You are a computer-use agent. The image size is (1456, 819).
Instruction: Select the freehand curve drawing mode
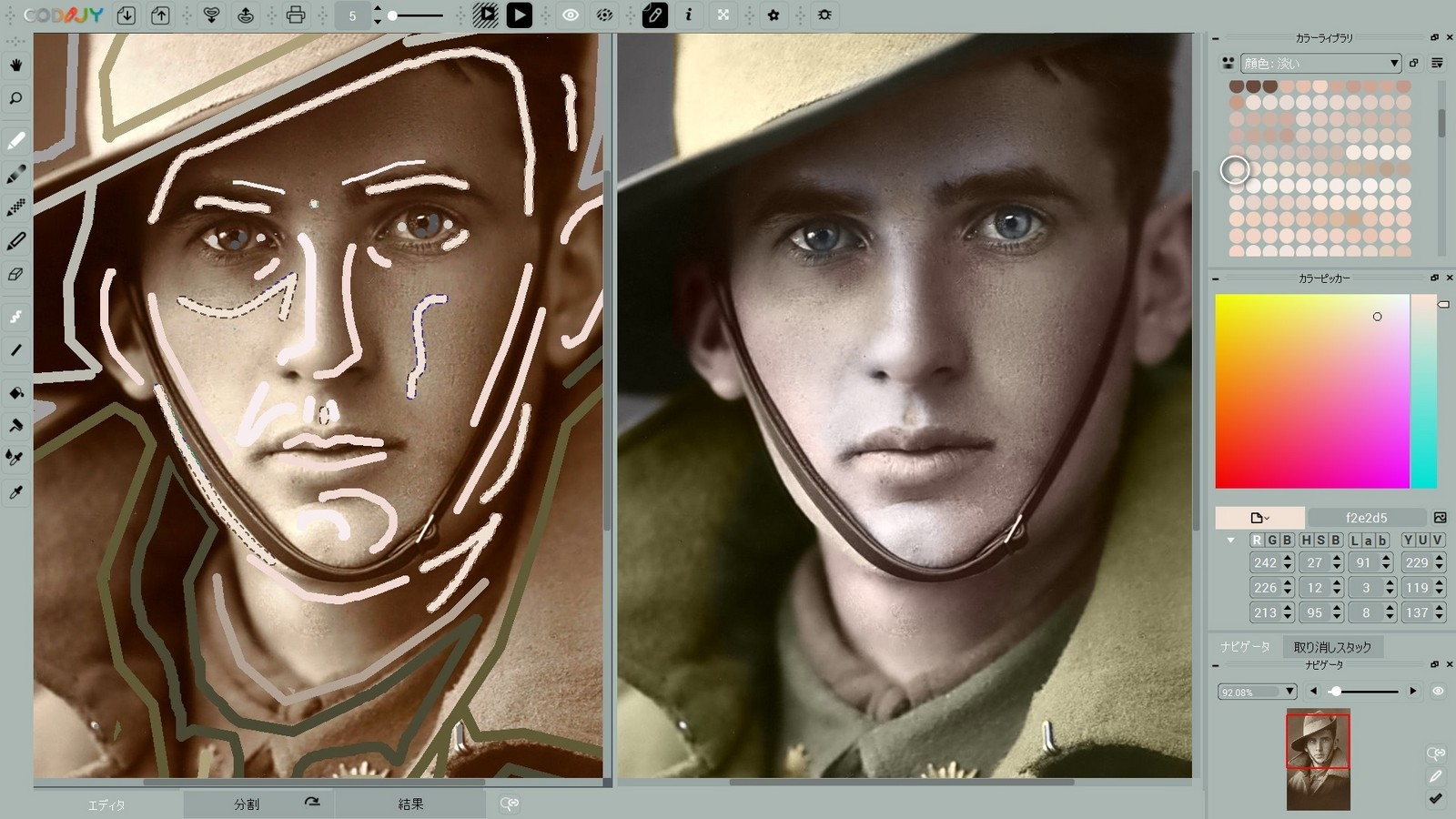coord(16,317)
